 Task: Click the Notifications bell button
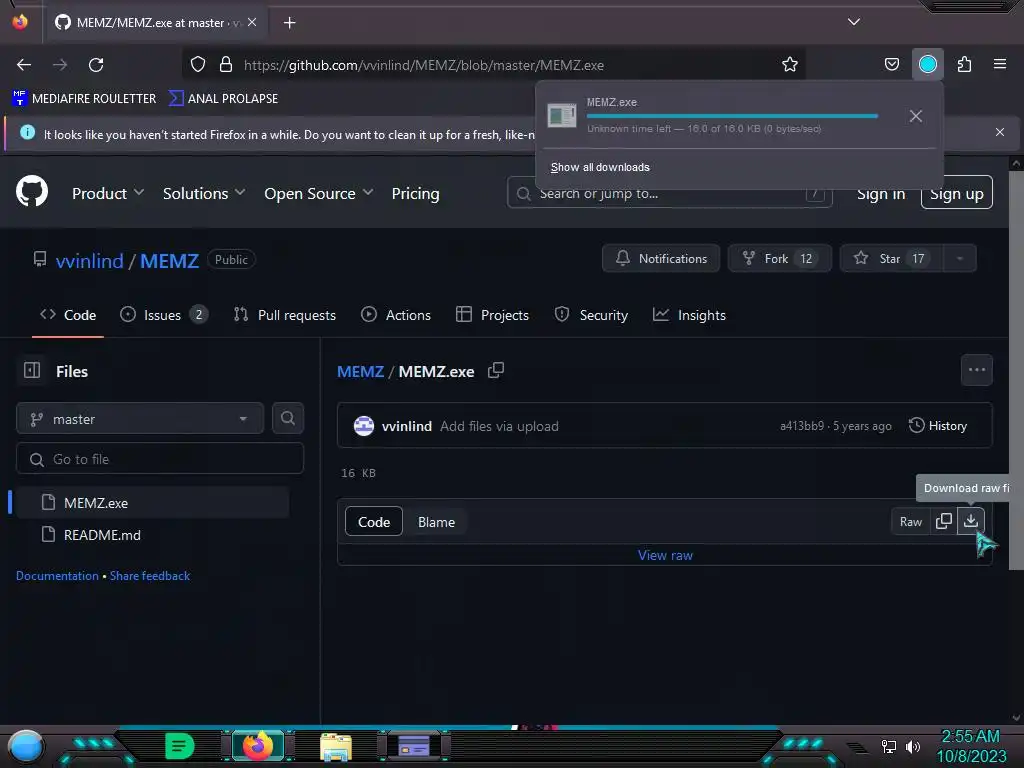point(661,259)
